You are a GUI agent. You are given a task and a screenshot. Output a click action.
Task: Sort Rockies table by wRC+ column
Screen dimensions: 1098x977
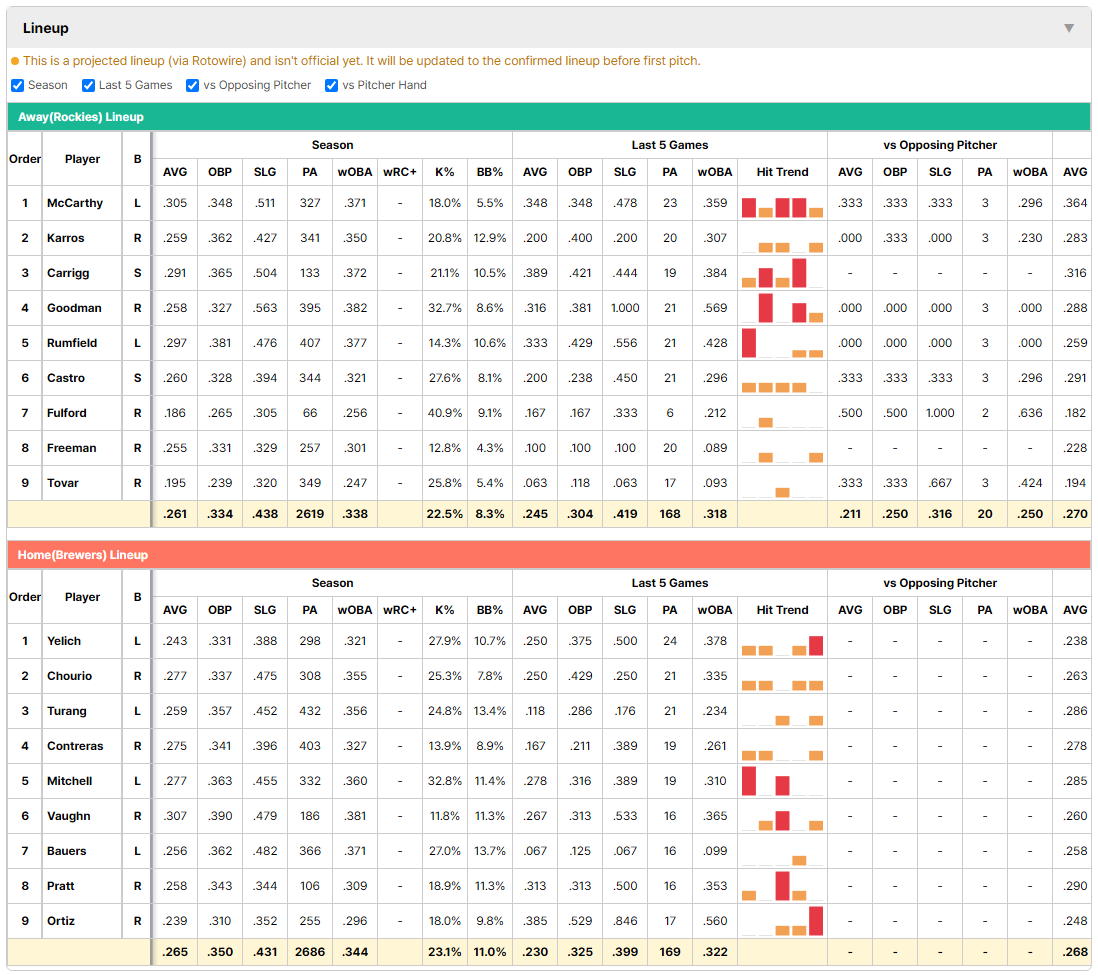(399, 172)
